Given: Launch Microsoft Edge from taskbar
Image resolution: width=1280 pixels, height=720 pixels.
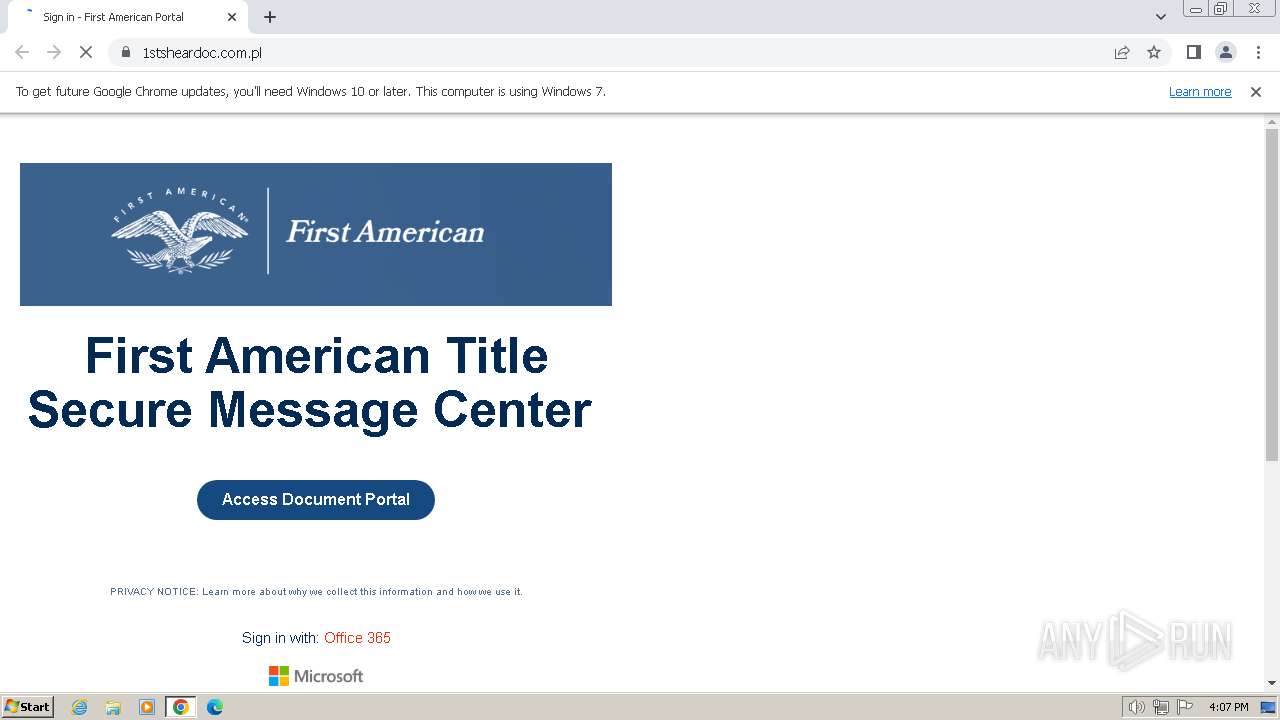Looking at the screenshot, I should [x=214, y=707].
